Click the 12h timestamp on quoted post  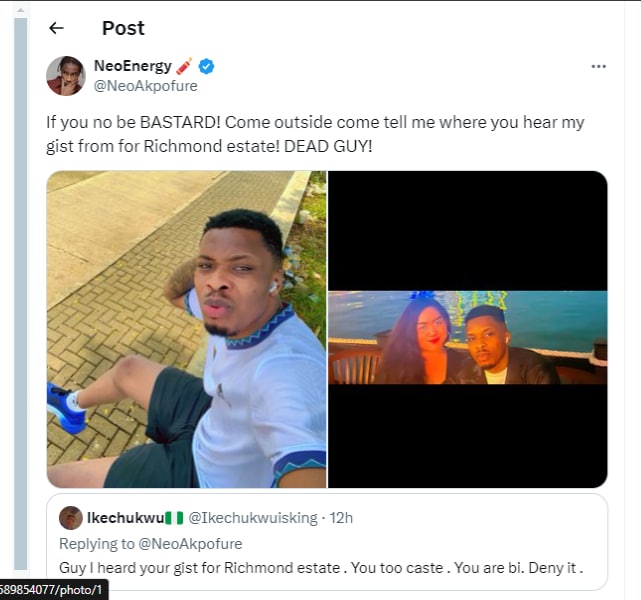341,518
